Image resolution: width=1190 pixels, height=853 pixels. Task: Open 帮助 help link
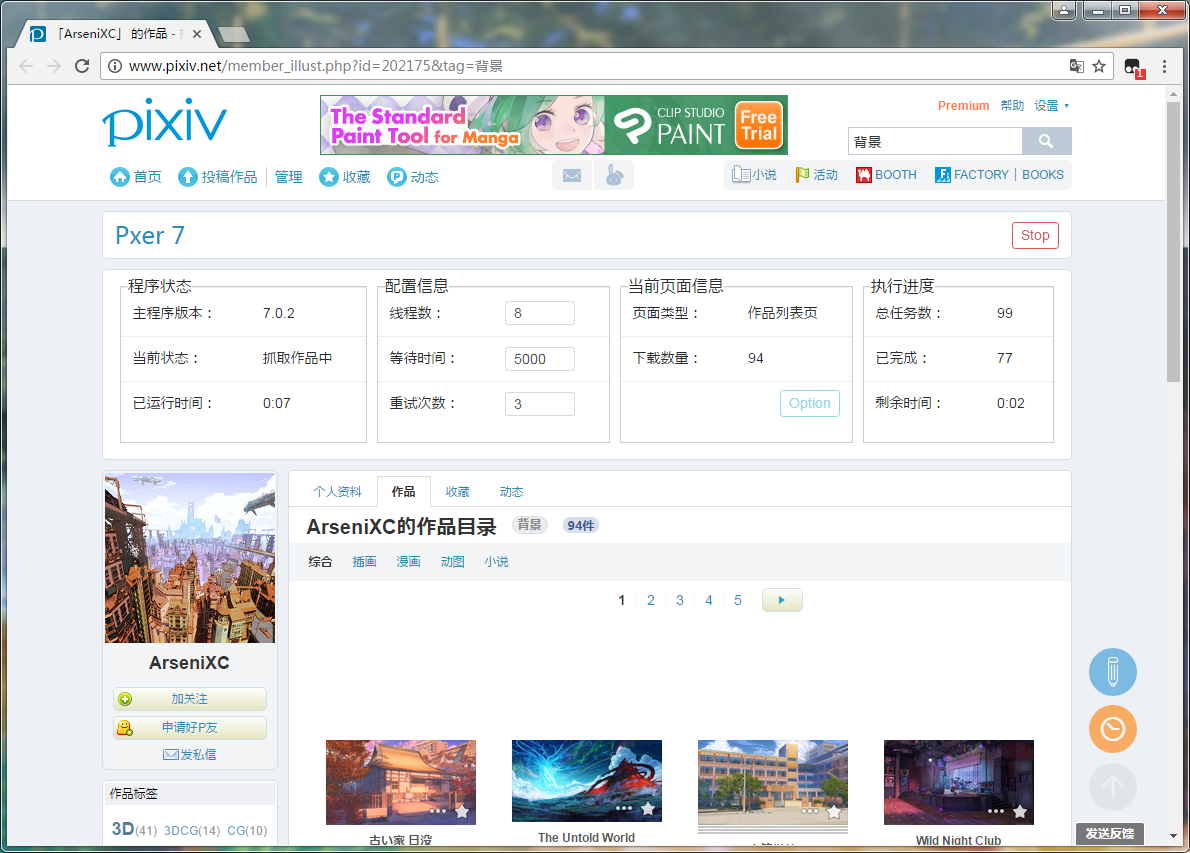click(x=1012, y=105)
